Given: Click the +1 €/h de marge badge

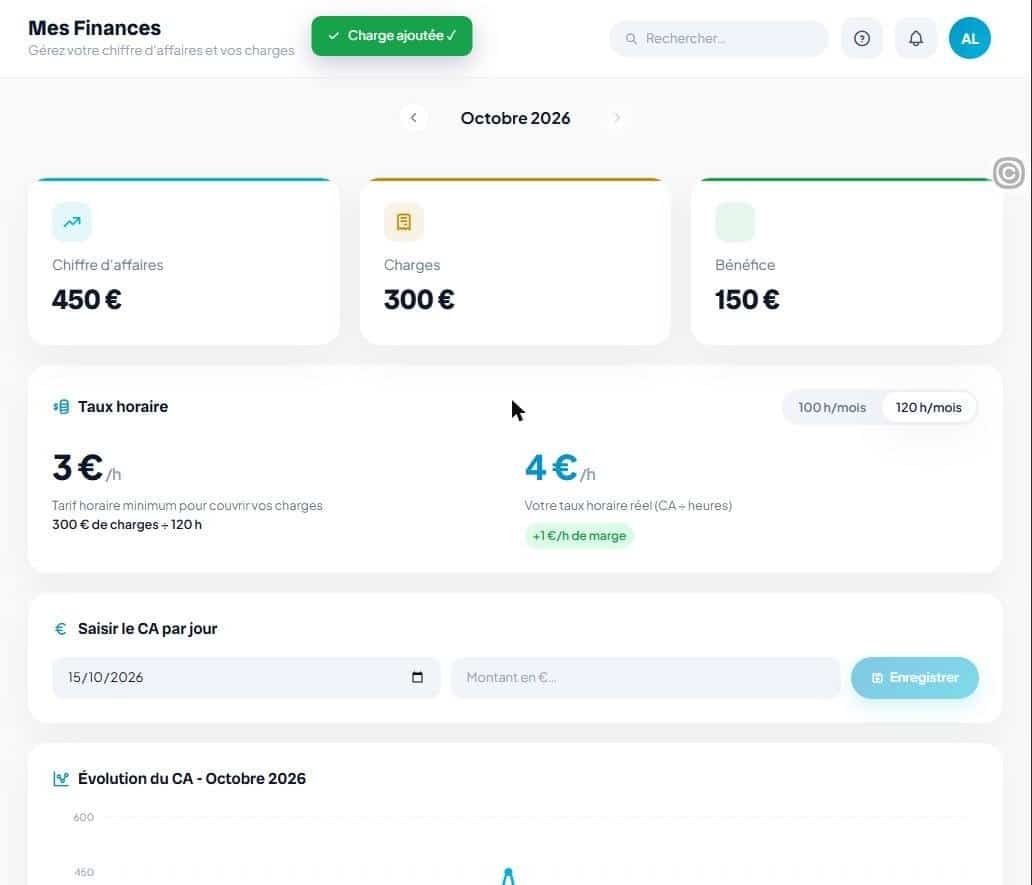Looking at the screenshot, I should pos(579,536).
